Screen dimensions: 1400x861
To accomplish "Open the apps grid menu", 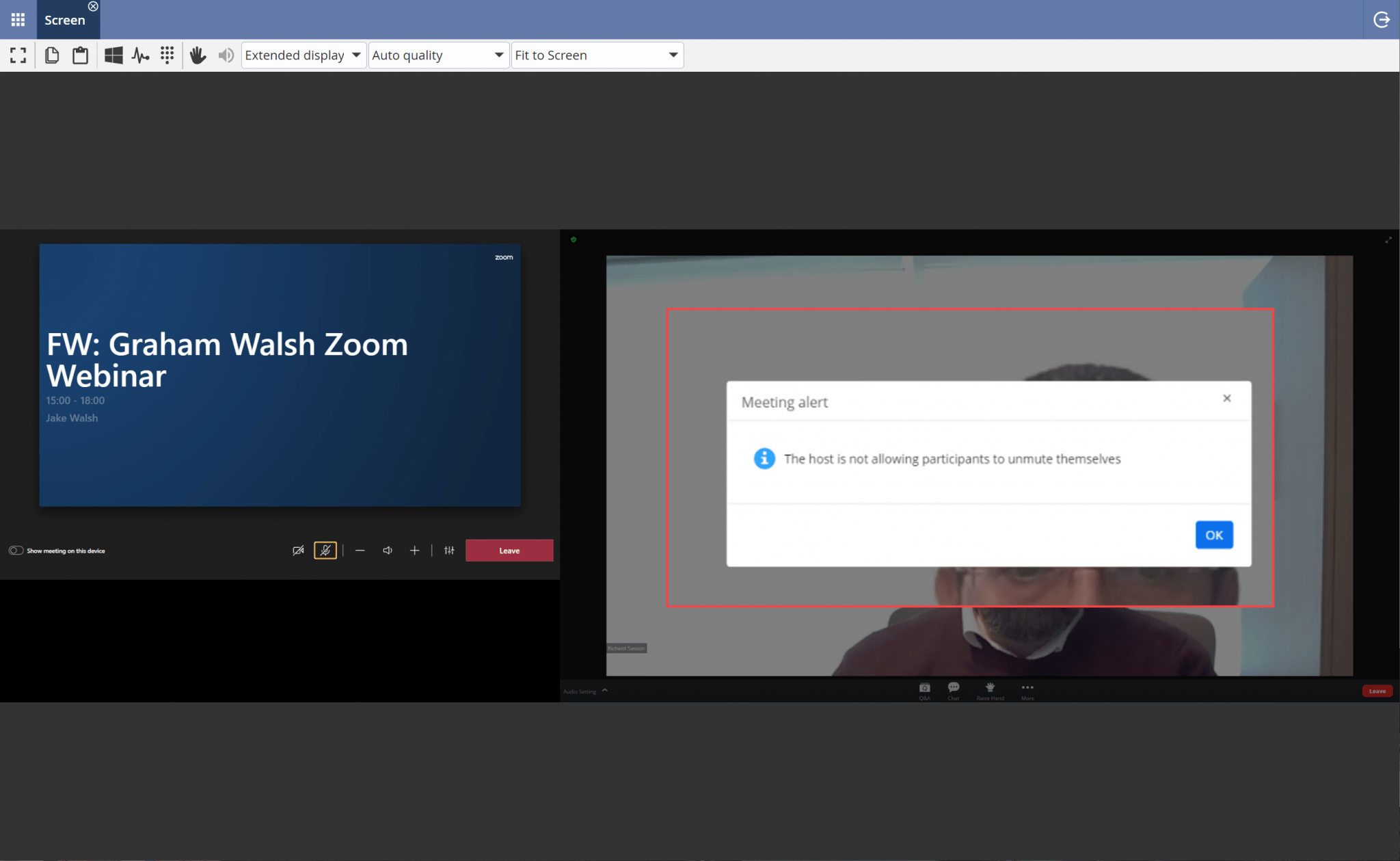I will click(18, 20).
